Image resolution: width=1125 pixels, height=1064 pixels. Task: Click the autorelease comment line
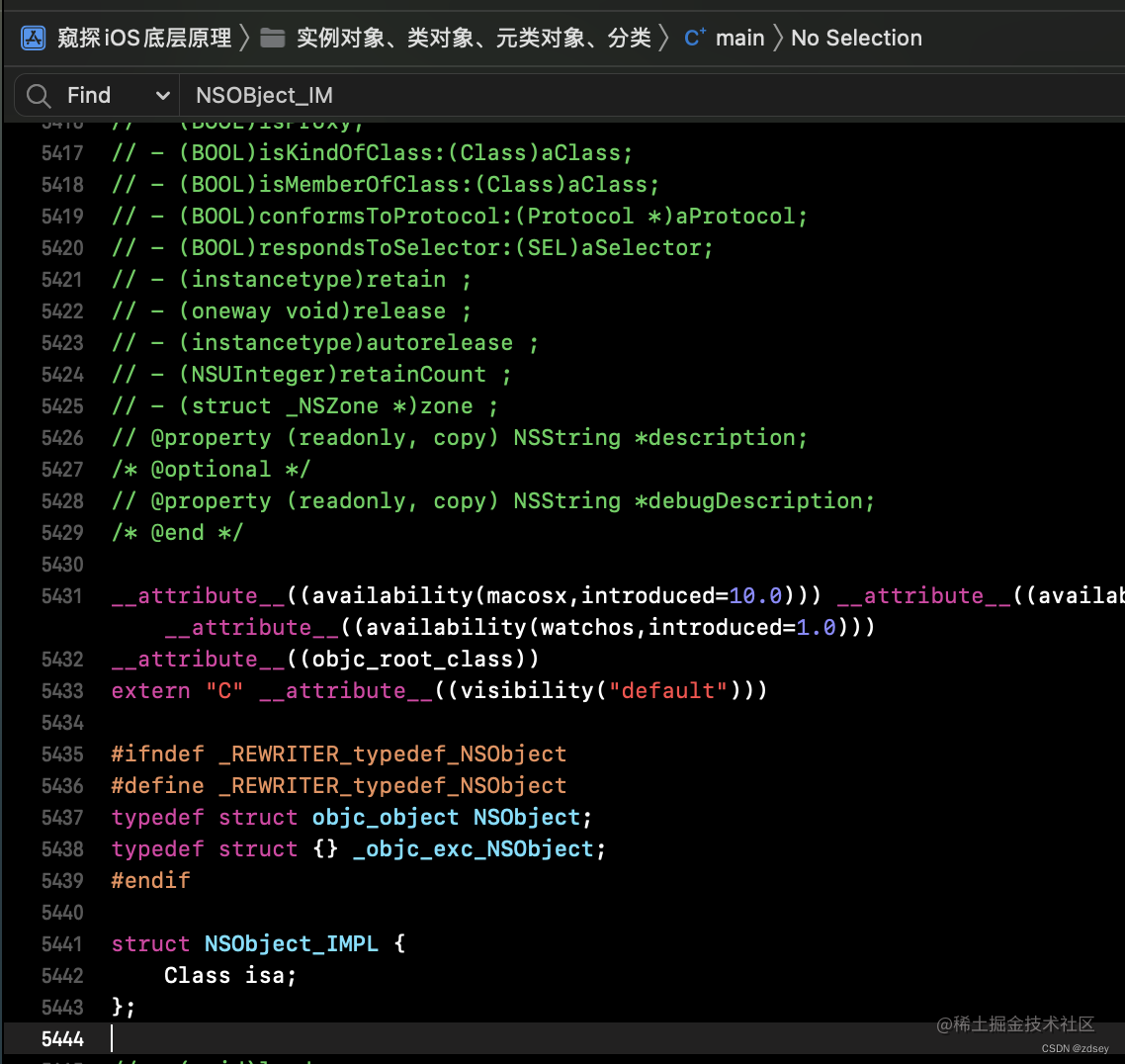(325, 343)
